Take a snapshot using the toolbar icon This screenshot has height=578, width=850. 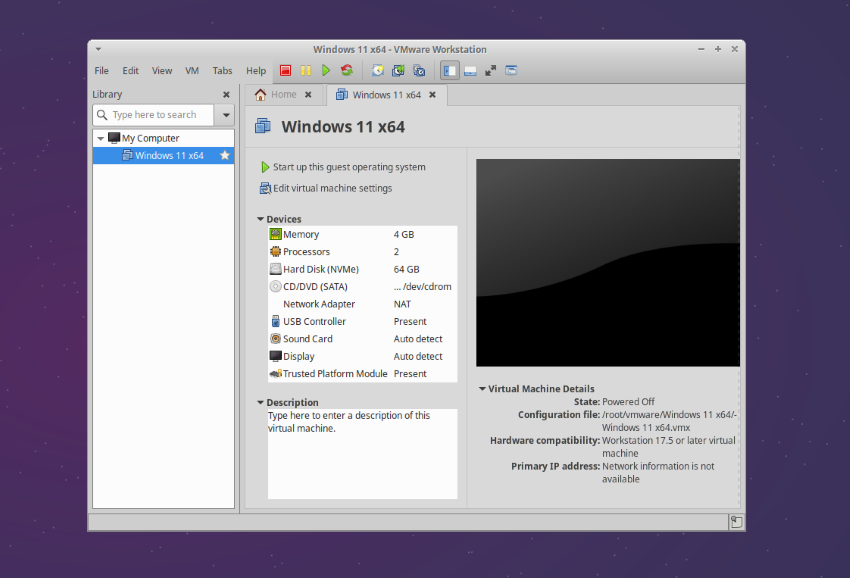(x=377, y=71)
